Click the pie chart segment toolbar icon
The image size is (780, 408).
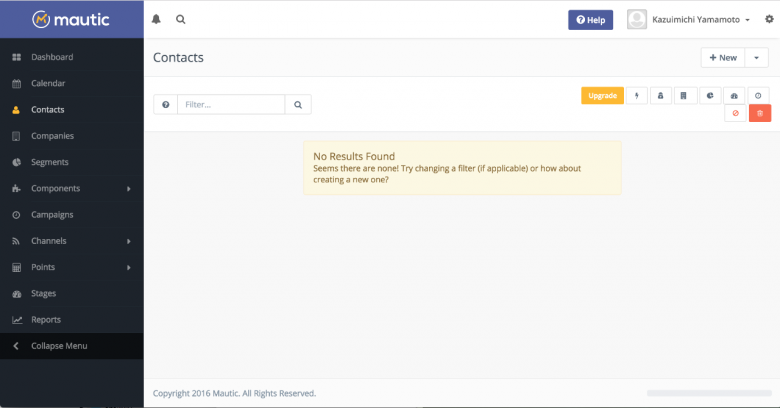(709, 96)
